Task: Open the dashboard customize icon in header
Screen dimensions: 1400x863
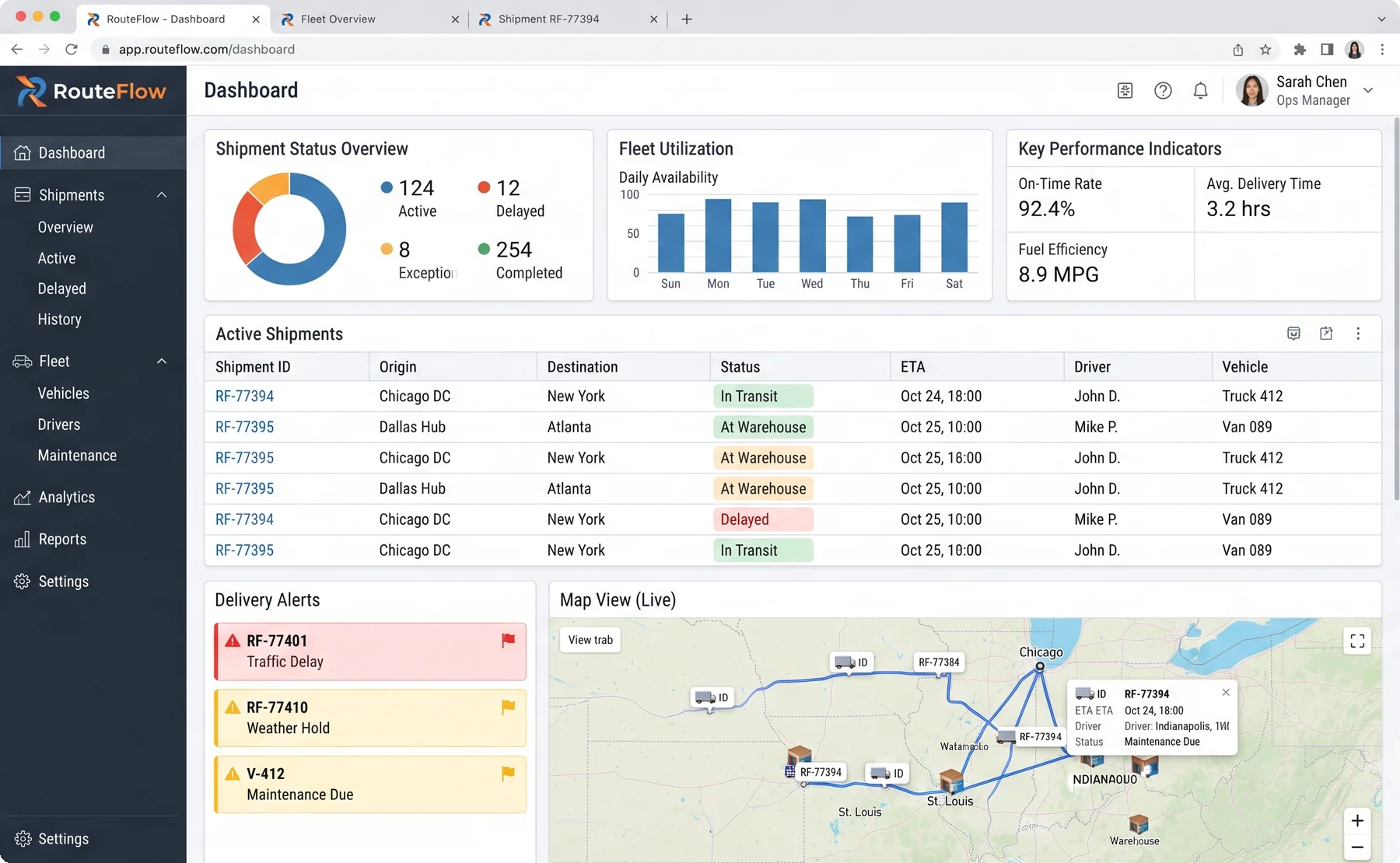Action: click(x=1125, y=91)
